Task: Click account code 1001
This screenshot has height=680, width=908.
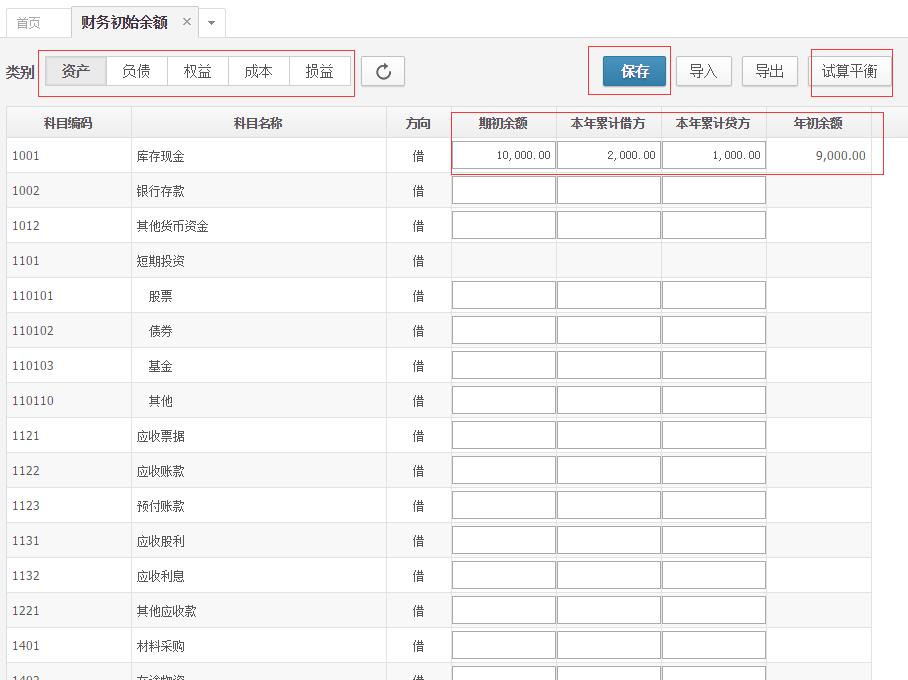Action: 25,156
